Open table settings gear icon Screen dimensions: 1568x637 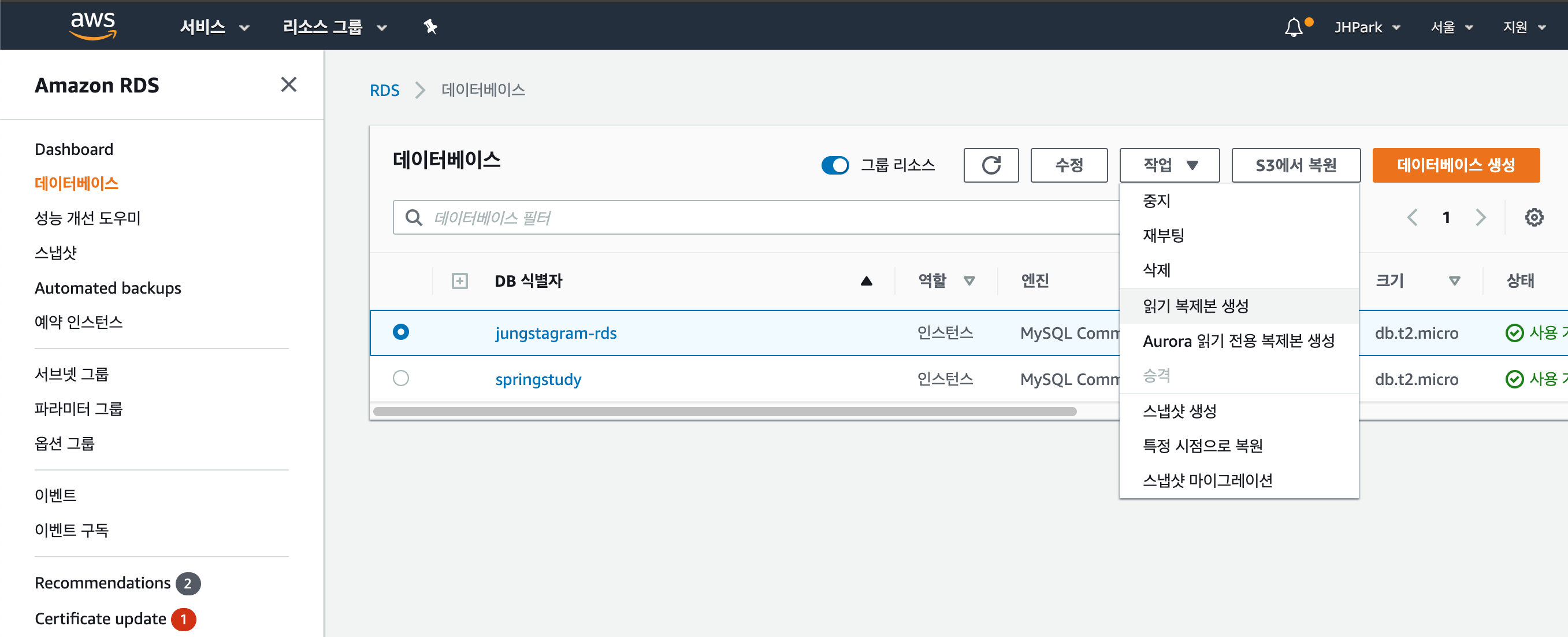coord(1533,217)
